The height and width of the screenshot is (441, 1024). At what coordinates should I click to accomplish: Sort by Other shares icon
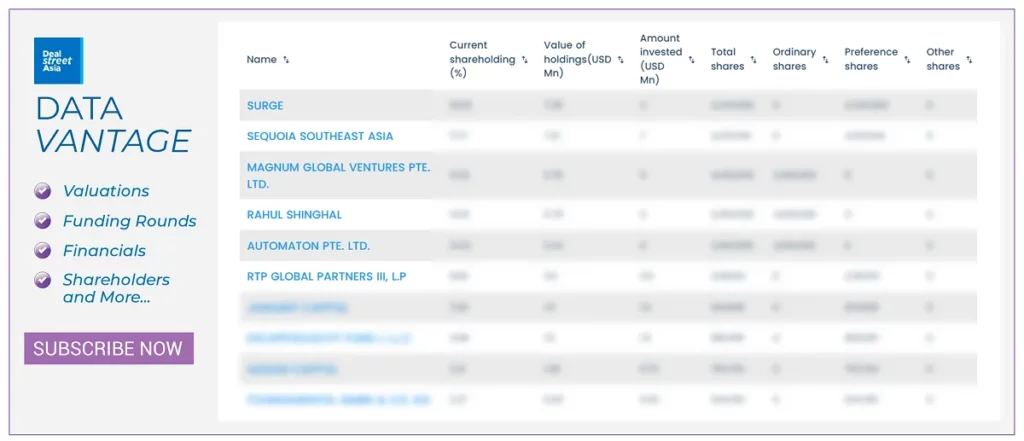(969, 60)
